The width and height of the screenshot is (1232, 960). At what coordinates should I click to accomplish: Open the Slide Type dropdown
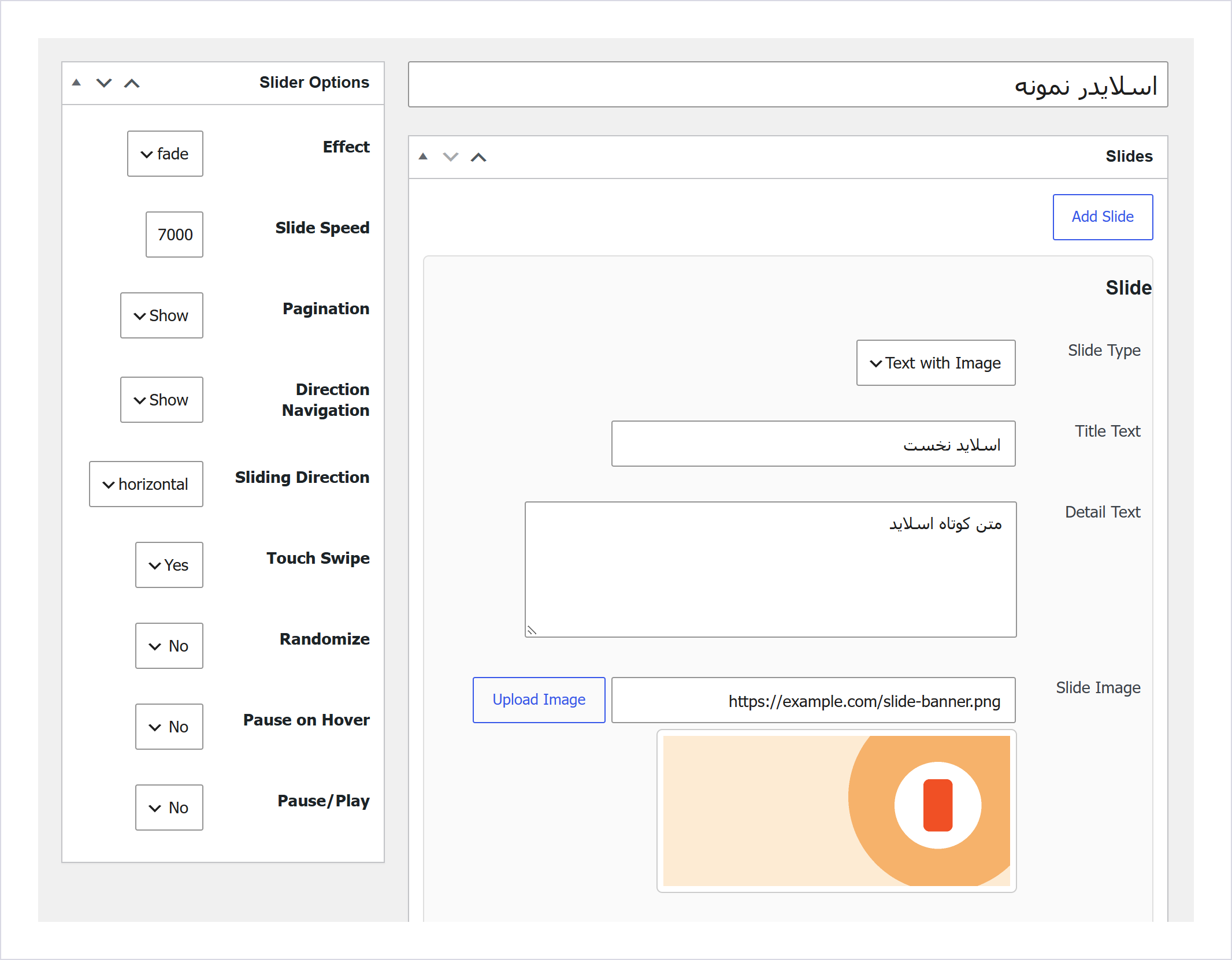(936, 363)
